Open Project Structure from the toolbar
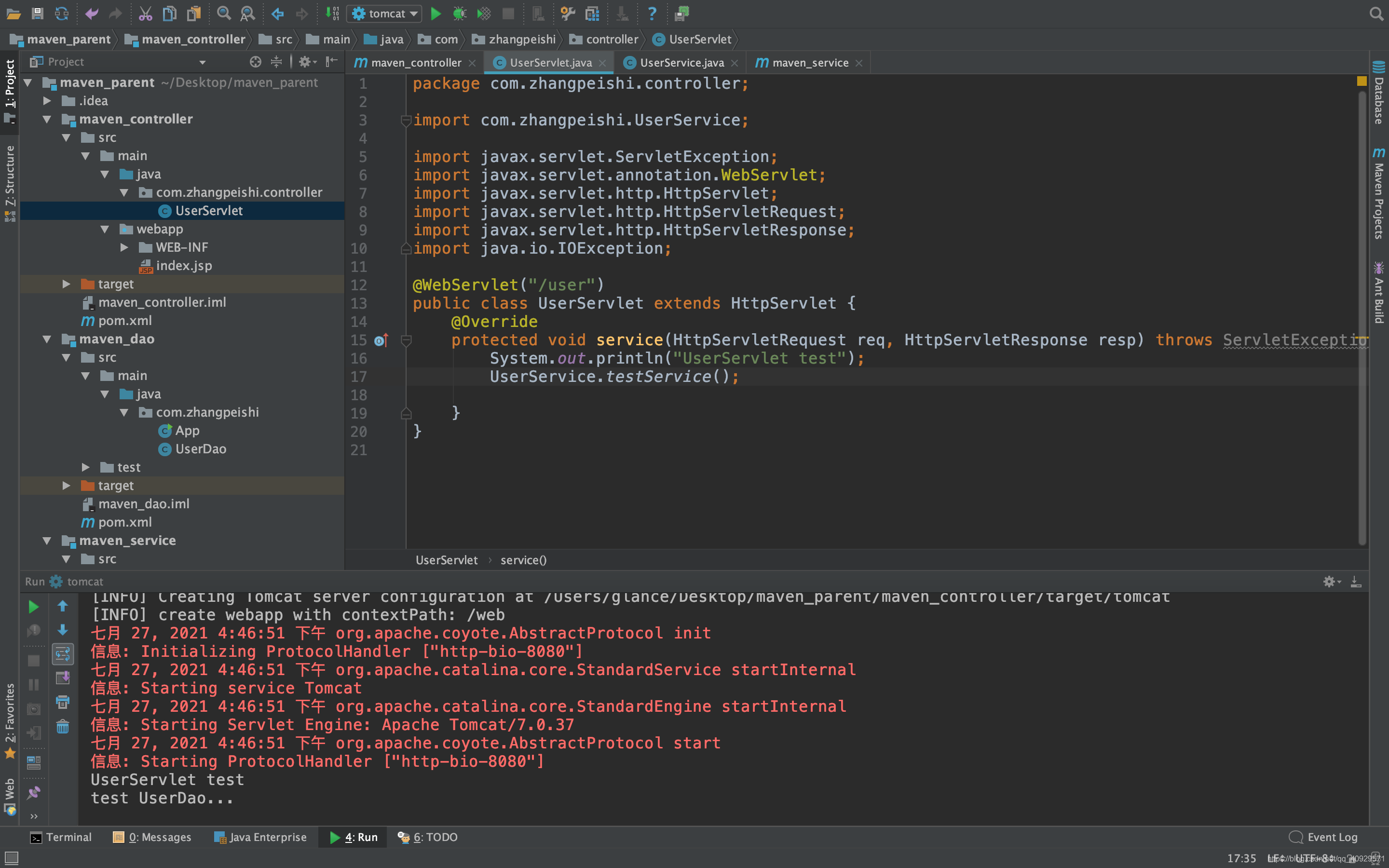The image size is (1389, 868). tap(592, 13)
